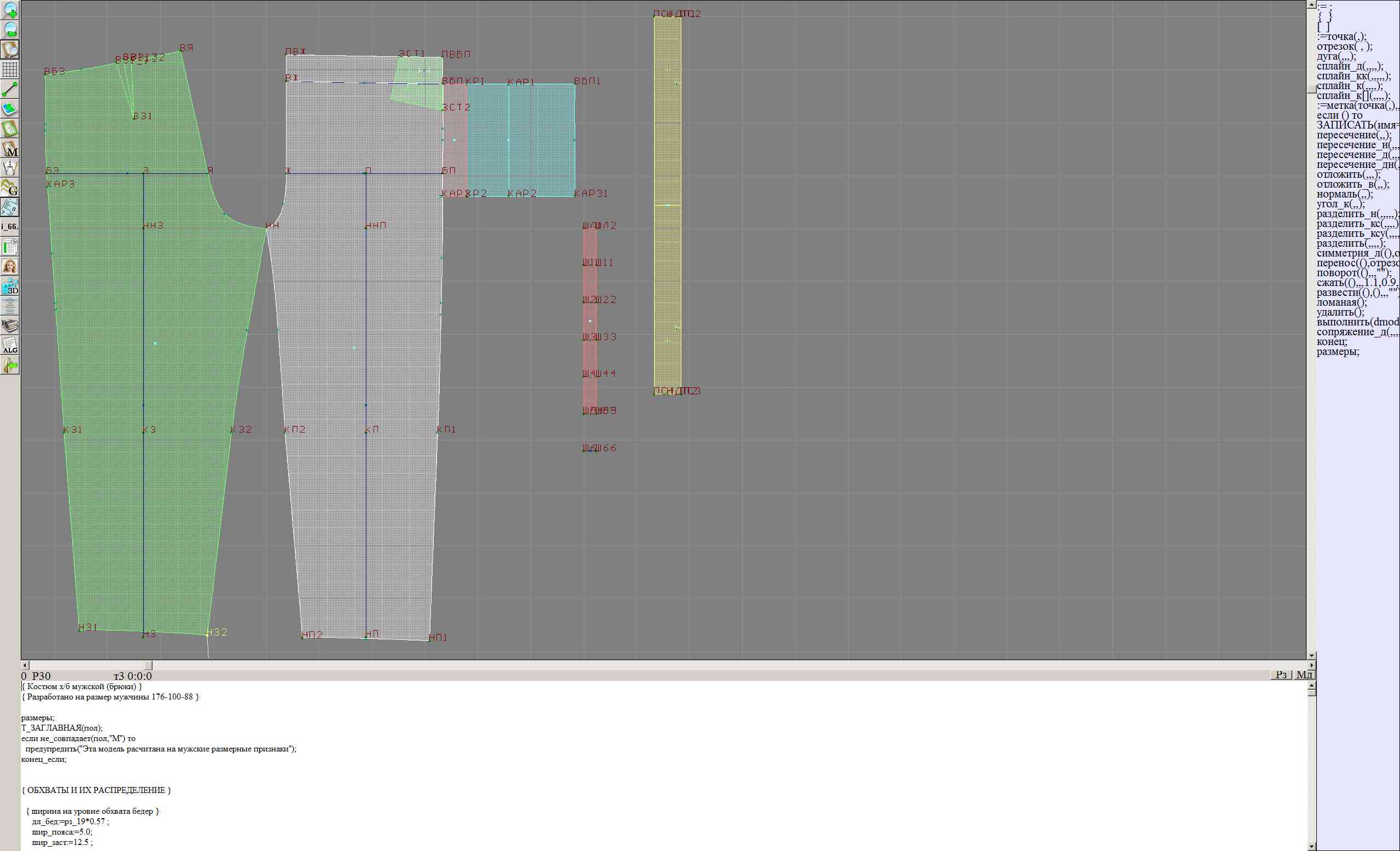
Task: Click the ALG algorithm document icon
Action: click(10, 346)
